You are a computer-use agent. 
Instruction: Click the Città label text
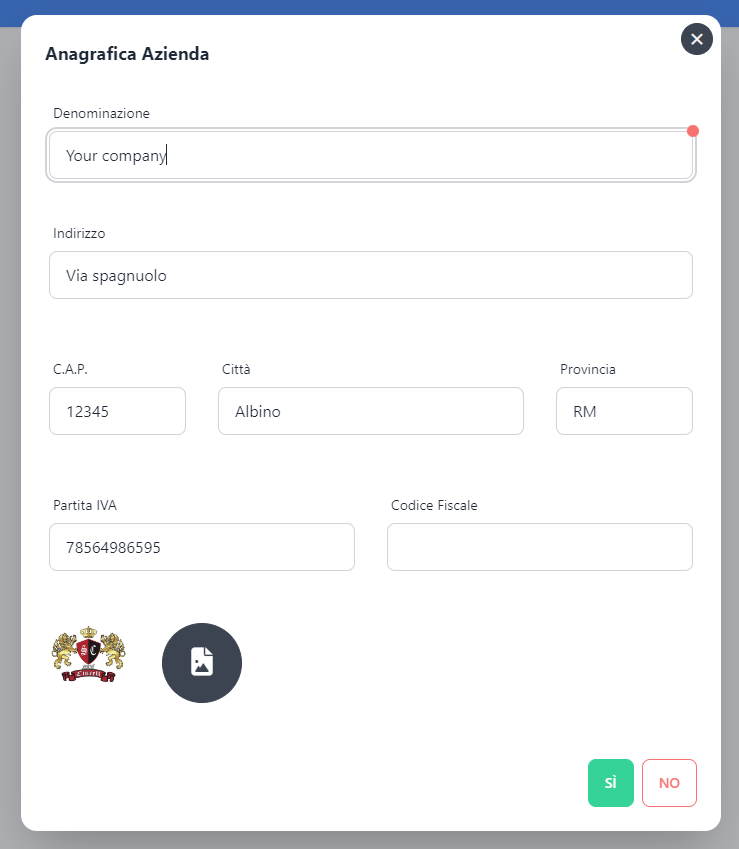(x=236, y=369)
